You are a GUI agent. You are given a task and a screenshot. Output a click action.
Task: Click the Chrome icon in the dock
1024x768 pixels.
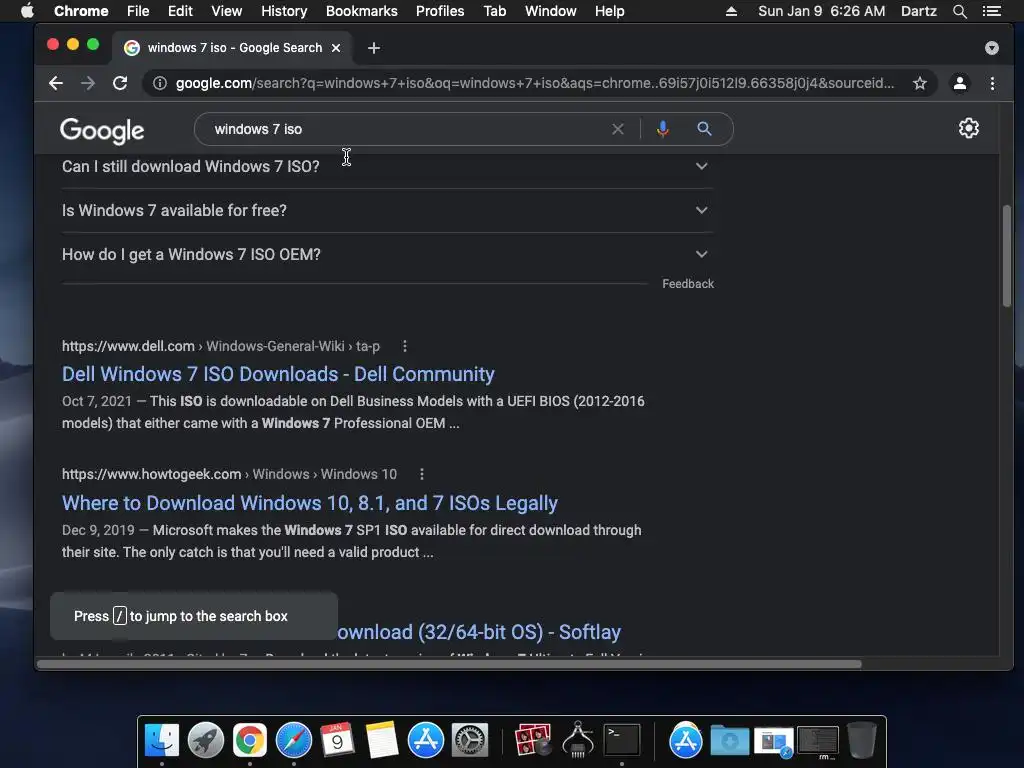(x=249, y=741)
